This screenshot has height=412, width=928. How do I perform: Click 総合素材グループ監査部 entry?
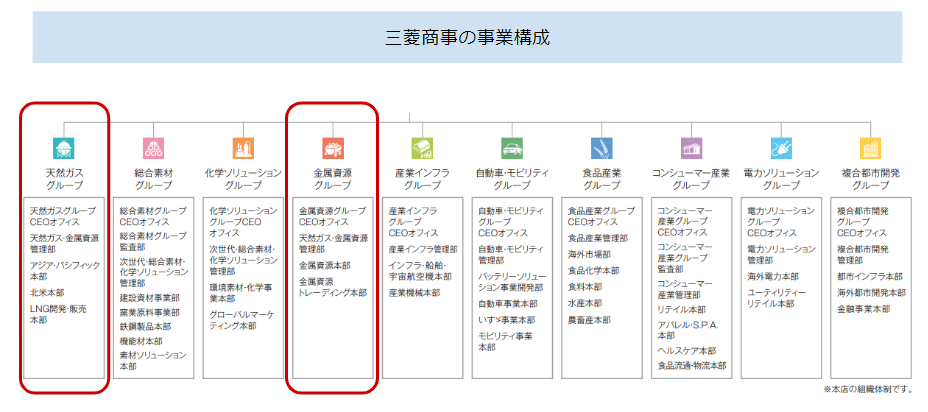[153, 244]
